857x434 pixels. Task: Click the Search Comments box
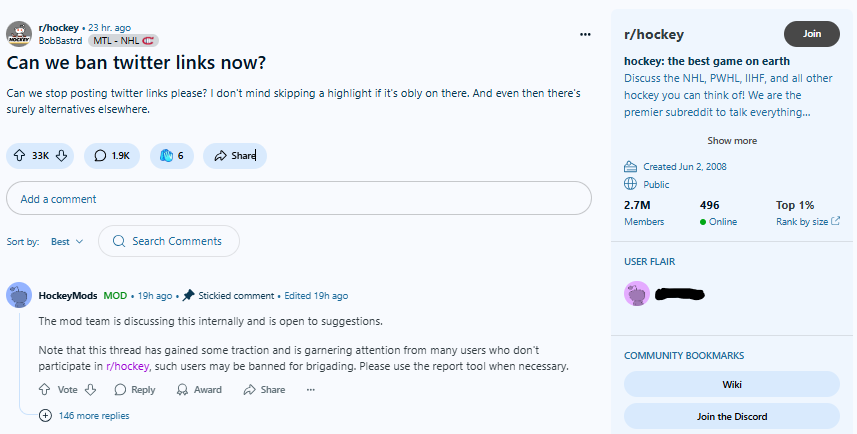pyautogui.click(x=169, y=241)
